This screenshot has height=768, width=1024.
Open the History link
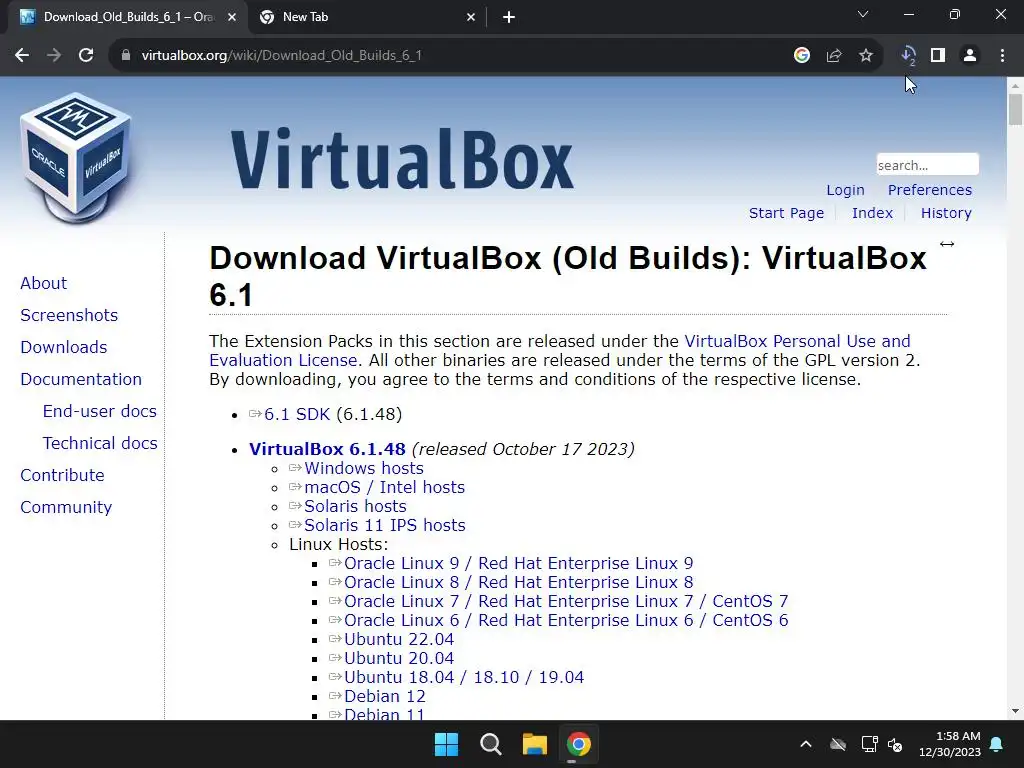coord(946,213)
